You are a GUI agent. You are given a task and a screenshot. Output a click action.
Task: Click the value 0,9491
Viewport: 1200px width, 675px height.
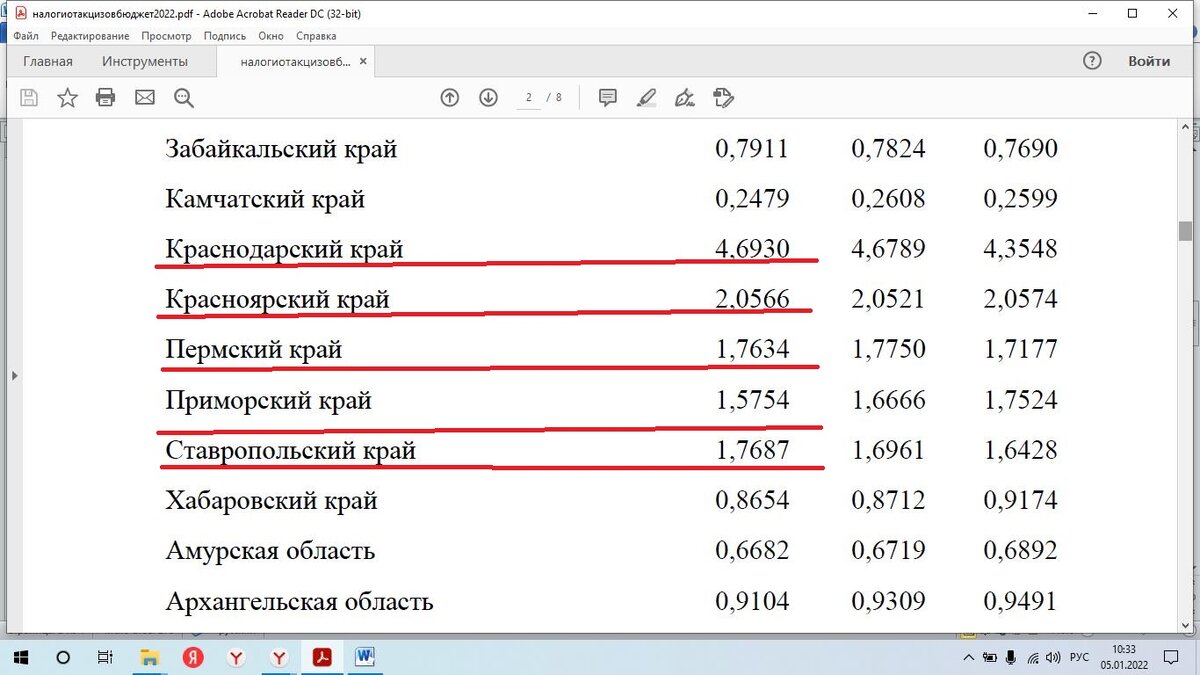click(x=1020, y=602)
